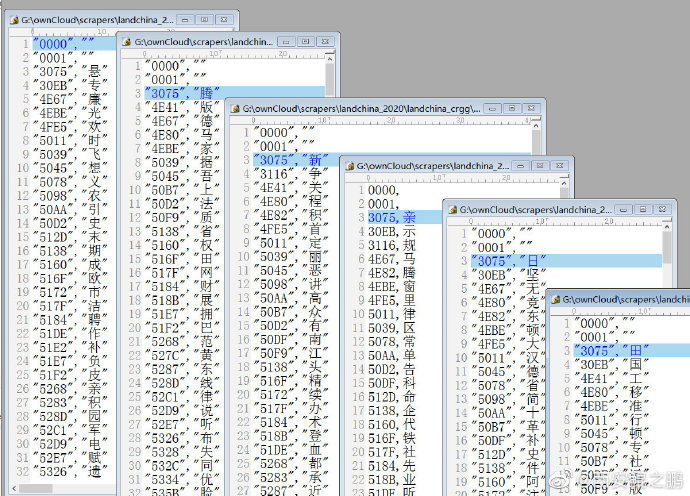Minimize the window highlighting 3075 腾
This screenshot has width=690, height=496.
click(x=286, y=42)
